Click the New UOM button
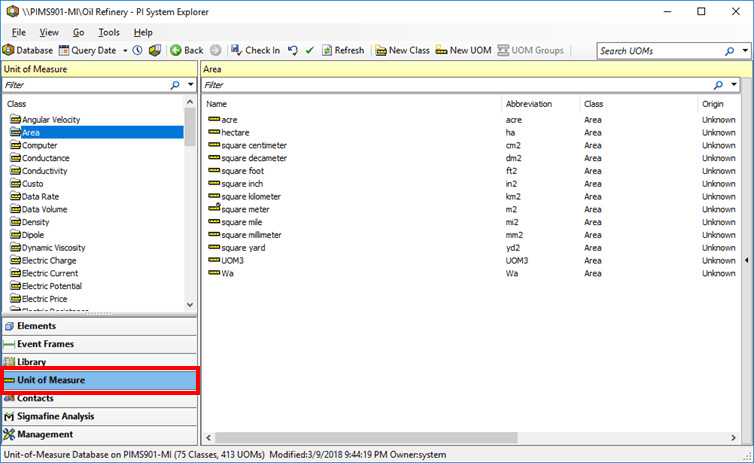Viewport: 754px width, 463px height. (x=464, y=50)
